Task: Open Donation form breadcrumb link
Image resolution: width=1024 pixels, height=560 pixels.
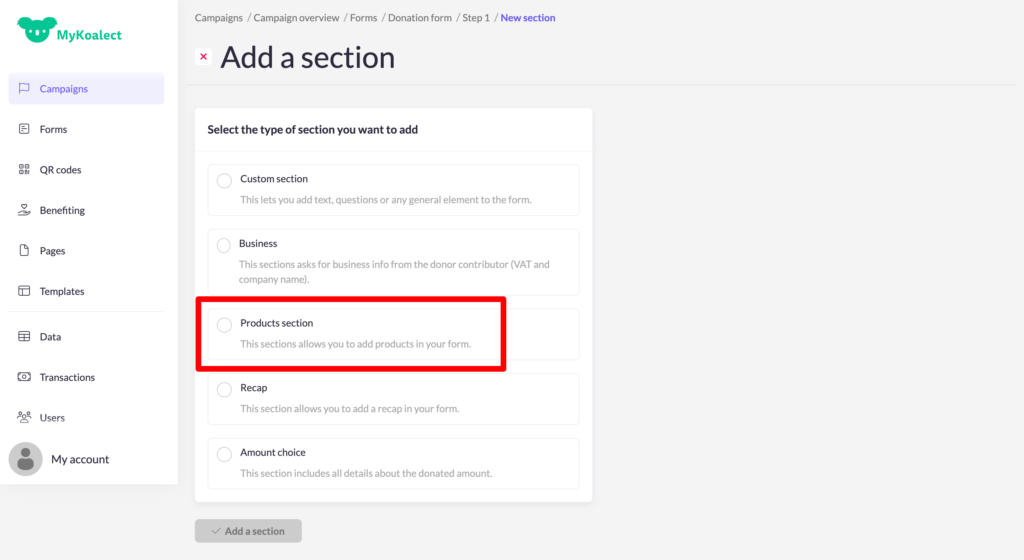Action: [420, 18]
